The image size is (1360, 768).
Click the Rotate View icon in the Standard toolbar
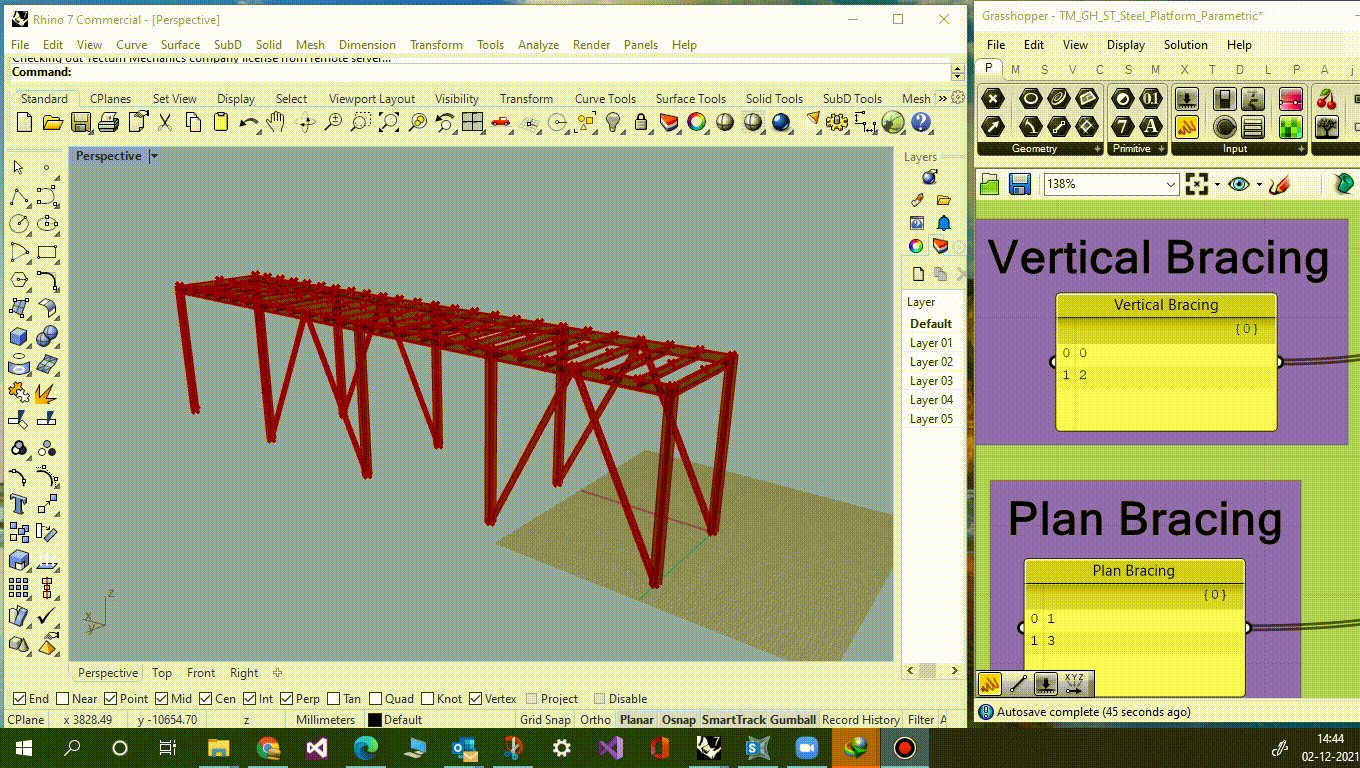(305, 122)
